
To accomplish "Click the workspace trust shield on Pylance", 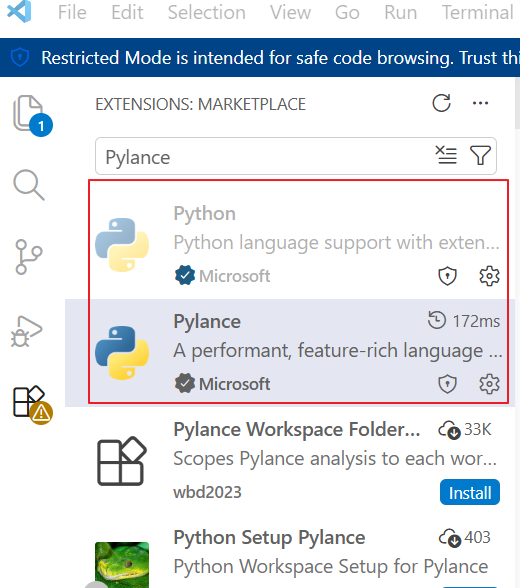I will pyautogui.click(x=447, y=384).
